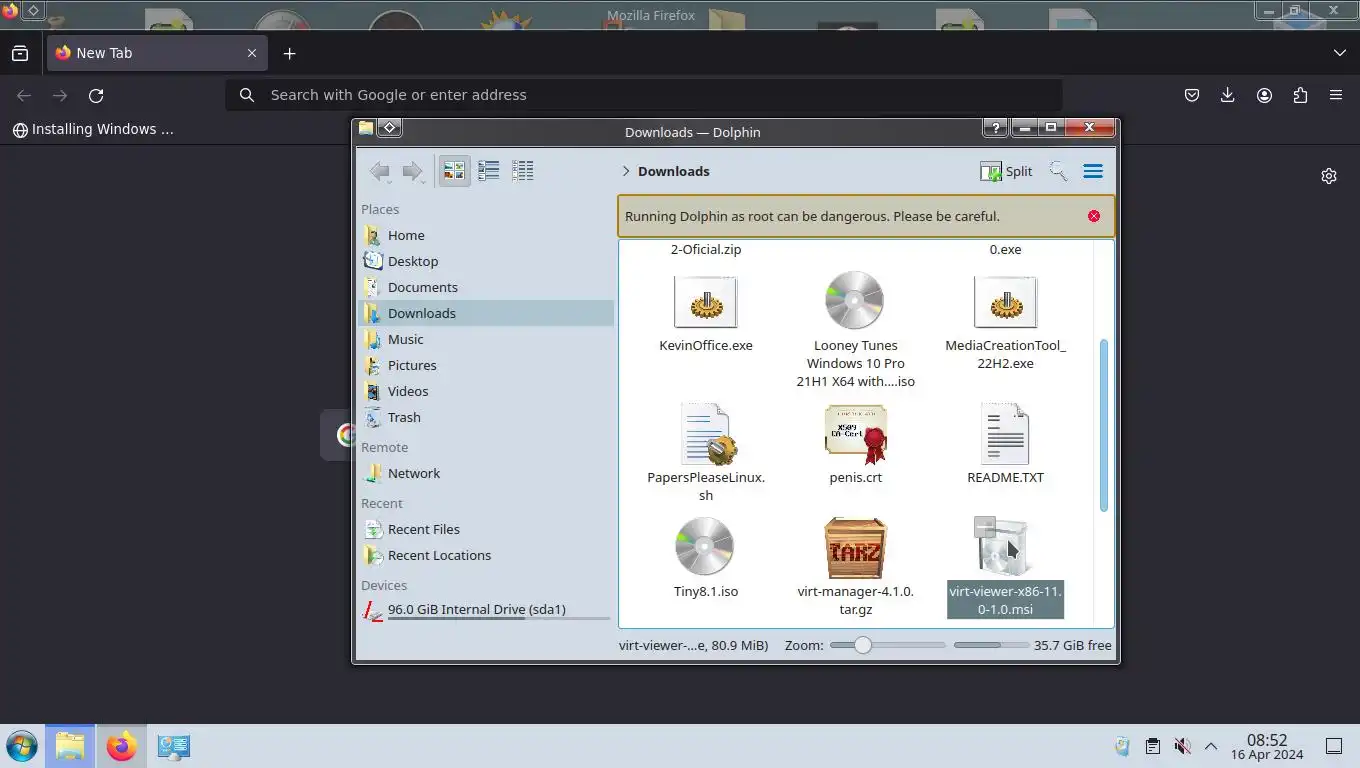Open Network under Remote
This screenshot has width=1360, height=768.
pyautogui.click(x=486, y=473)
